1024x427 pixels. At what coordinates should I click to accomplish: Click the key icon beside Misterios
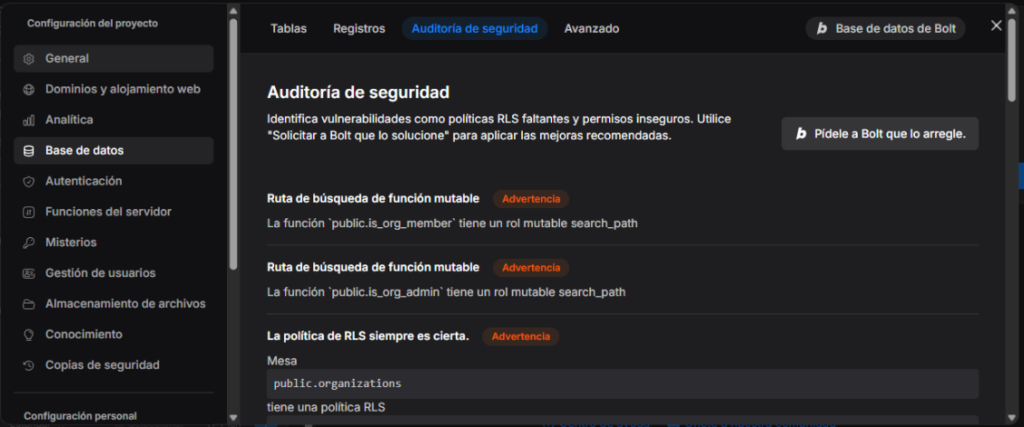click(28, 243)
